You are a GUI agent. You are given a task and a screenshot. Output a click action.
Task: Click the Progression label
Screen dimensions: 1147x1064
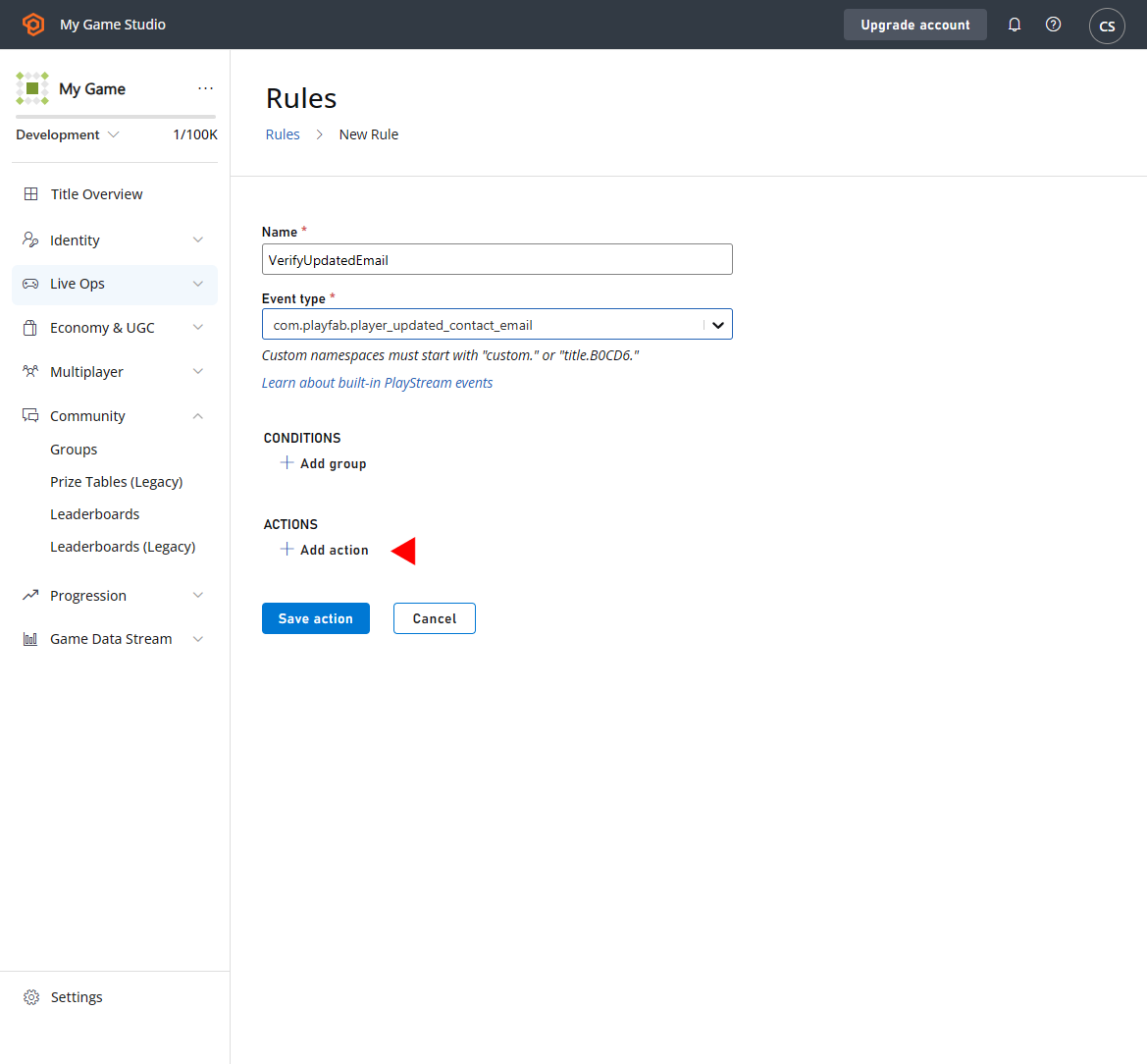[87, 596]
